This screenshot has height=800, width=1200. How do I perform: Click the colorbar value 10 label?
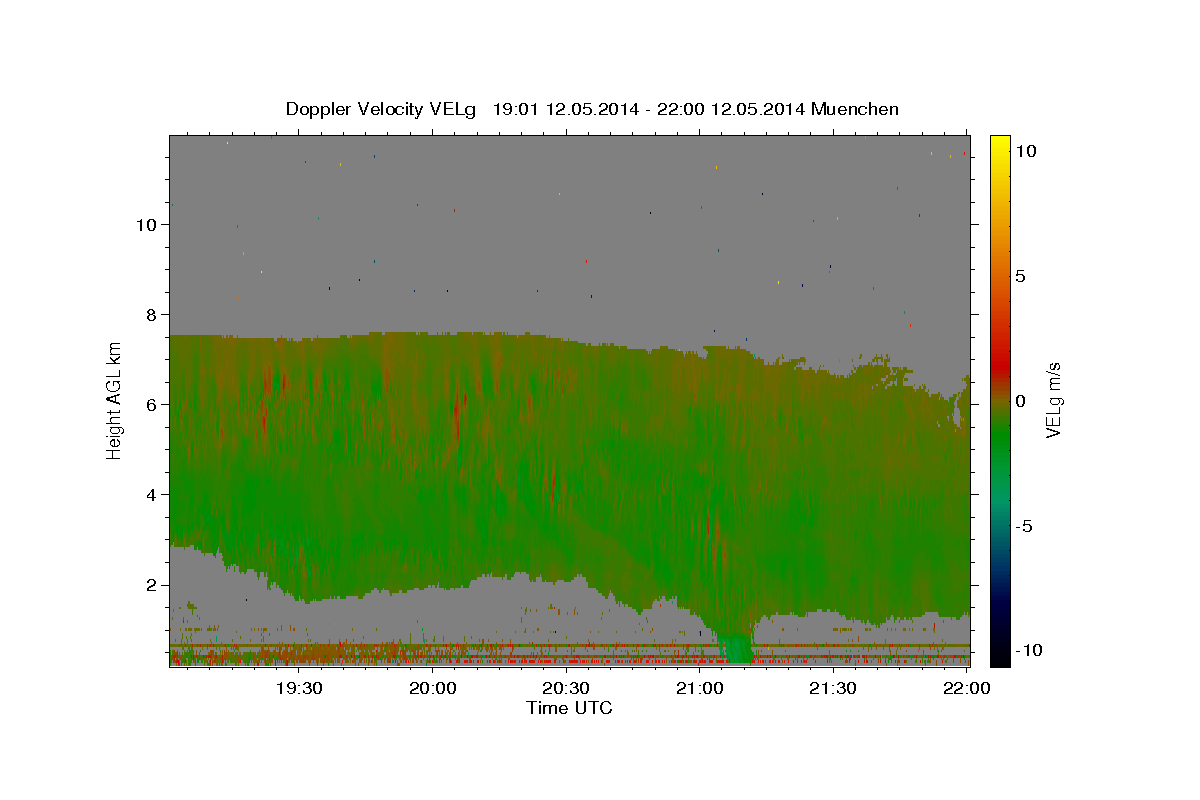click(1025, 151)
